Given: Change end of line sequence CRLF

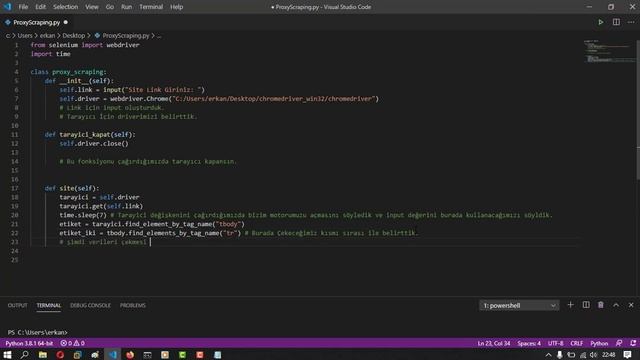Looking at the screenshot, I should coord(576,343).
